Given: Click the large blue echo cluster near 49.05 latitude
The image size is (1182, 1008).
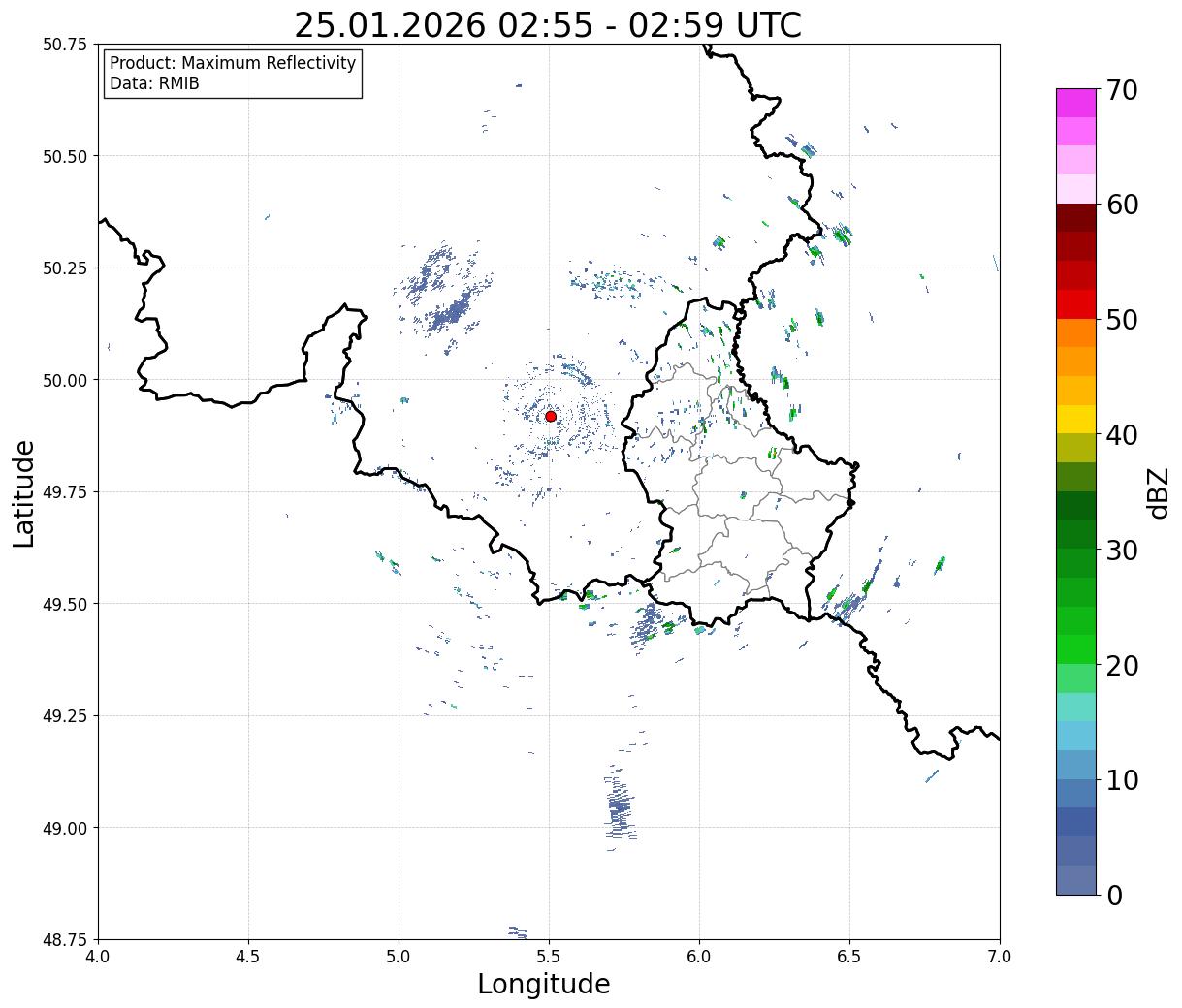Looking at the screenshot, I should coord(619,806).
